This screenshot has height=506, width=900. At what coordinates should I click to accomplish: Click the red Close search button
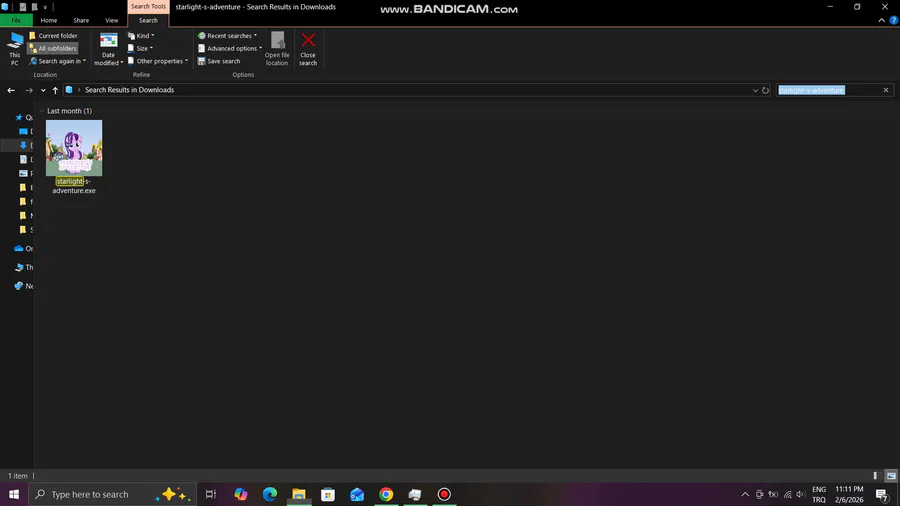point(308,49)
